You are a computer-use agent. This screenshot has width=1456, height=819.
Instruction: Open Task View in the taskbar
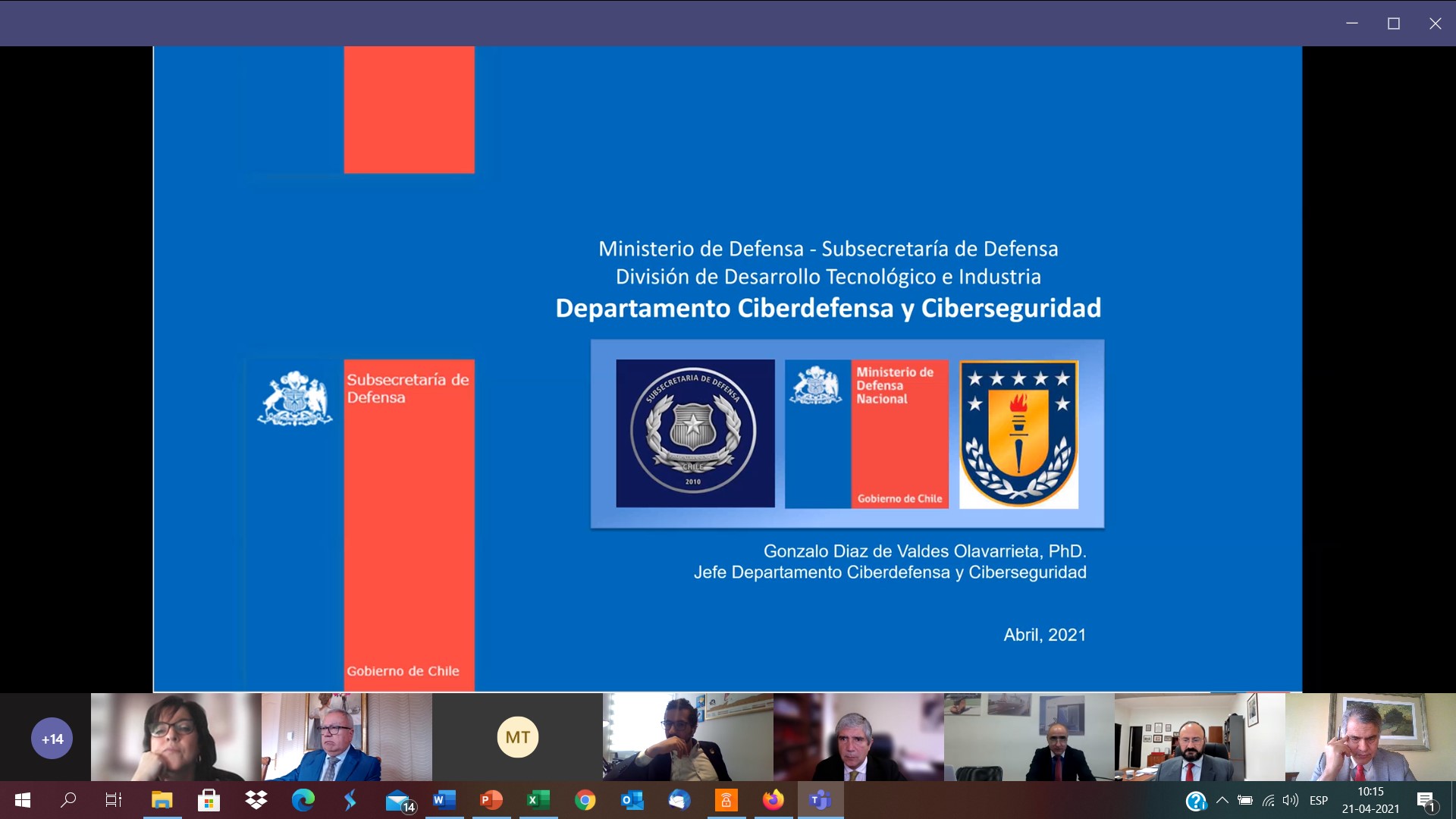point(114,800)
